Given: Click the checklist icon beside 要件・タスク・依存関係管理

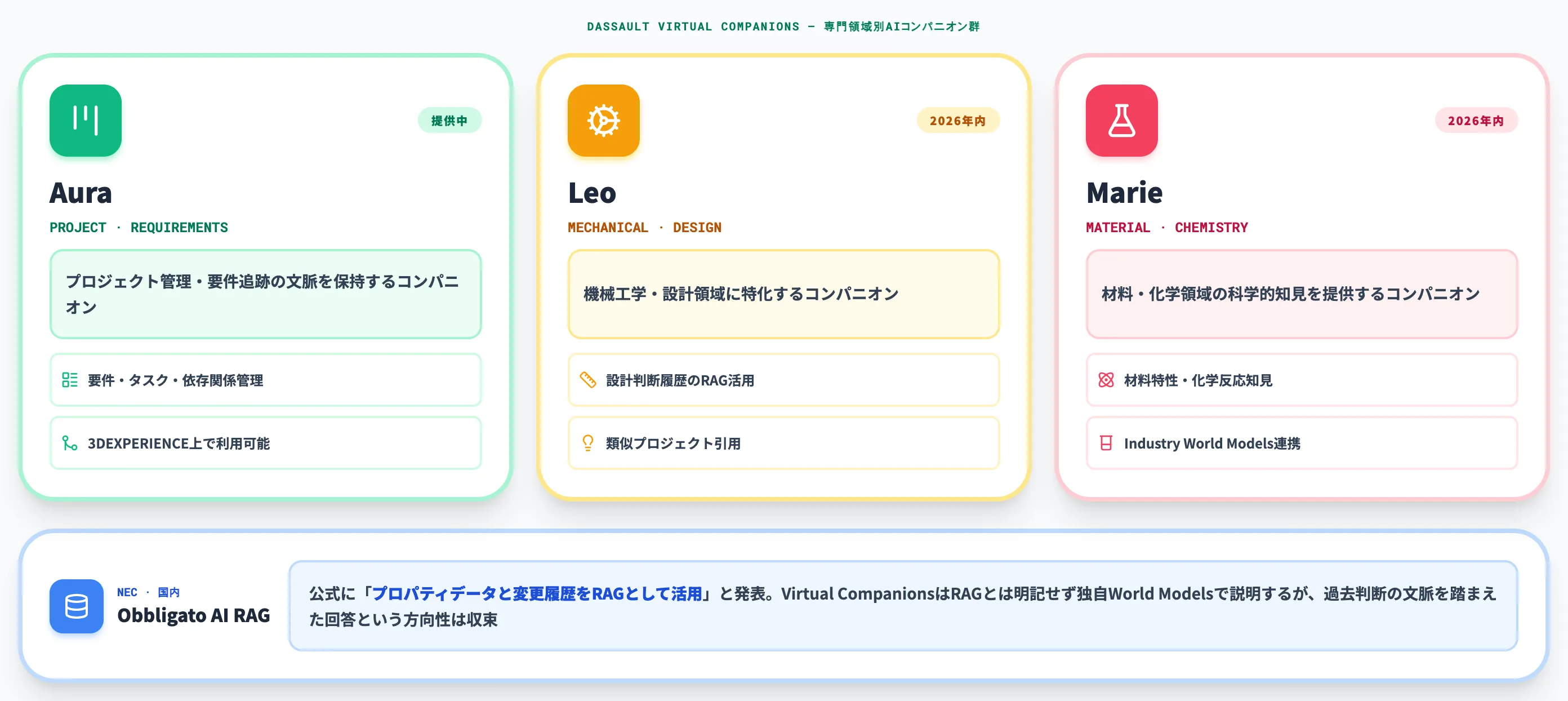Looking at the screenshot, I should 69,379.
